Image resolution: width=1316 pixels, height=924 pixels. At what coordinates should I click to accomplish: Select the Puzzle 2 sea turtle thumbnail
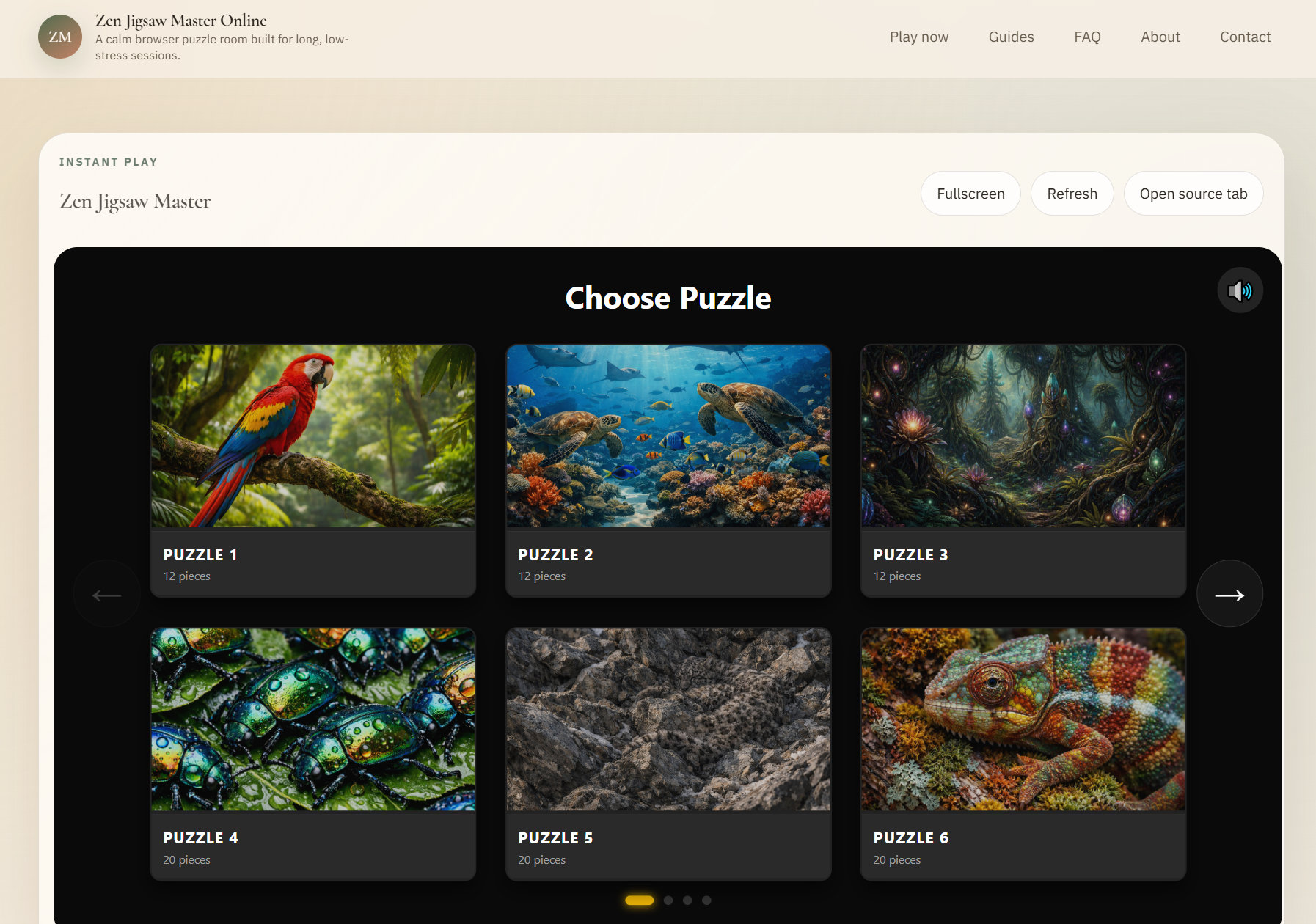click(x=668, y=436)
